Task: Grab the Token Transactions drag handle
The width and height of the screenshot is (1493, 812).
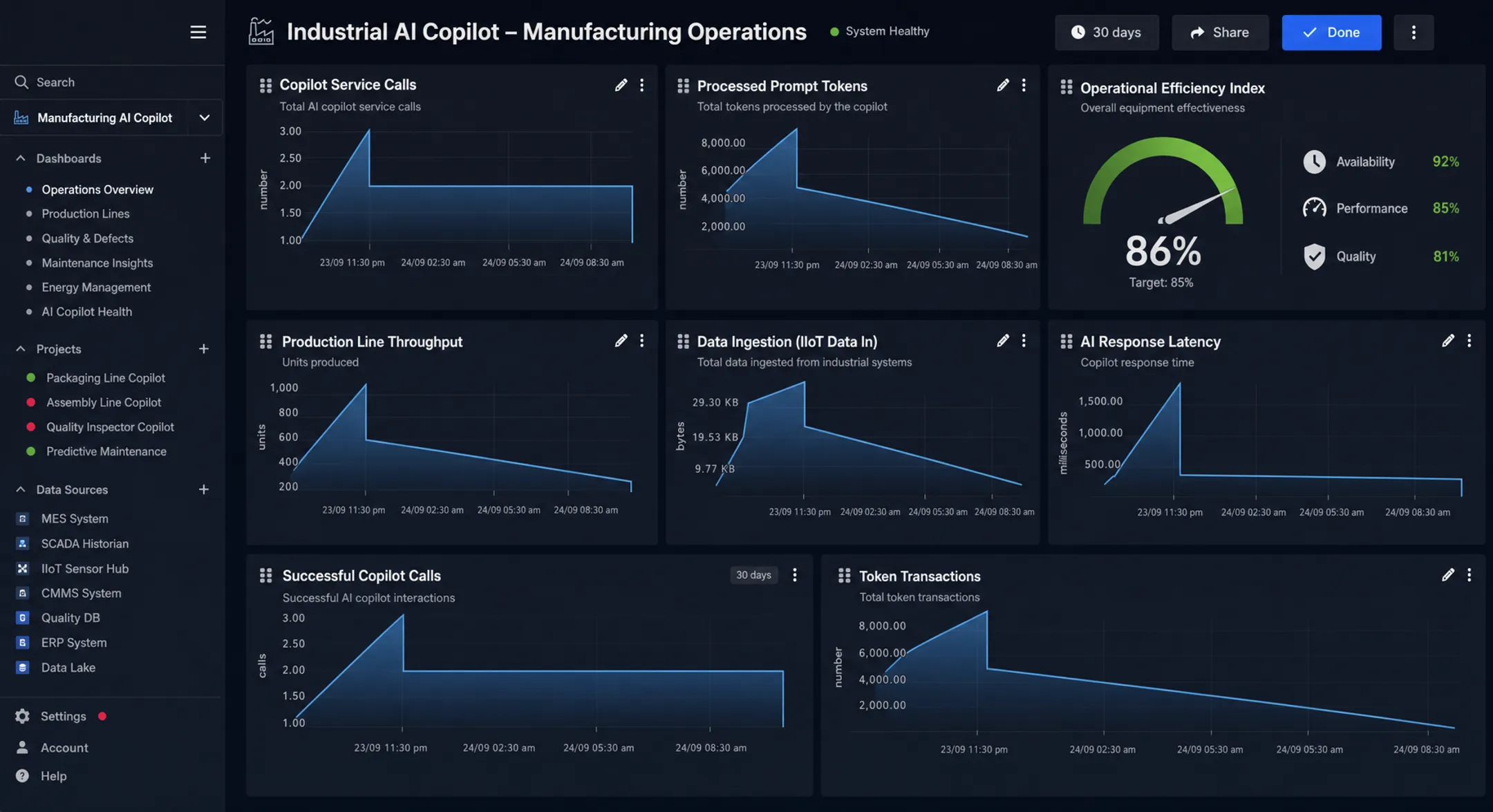Action: pyautogui.click(x=844, y=576)
